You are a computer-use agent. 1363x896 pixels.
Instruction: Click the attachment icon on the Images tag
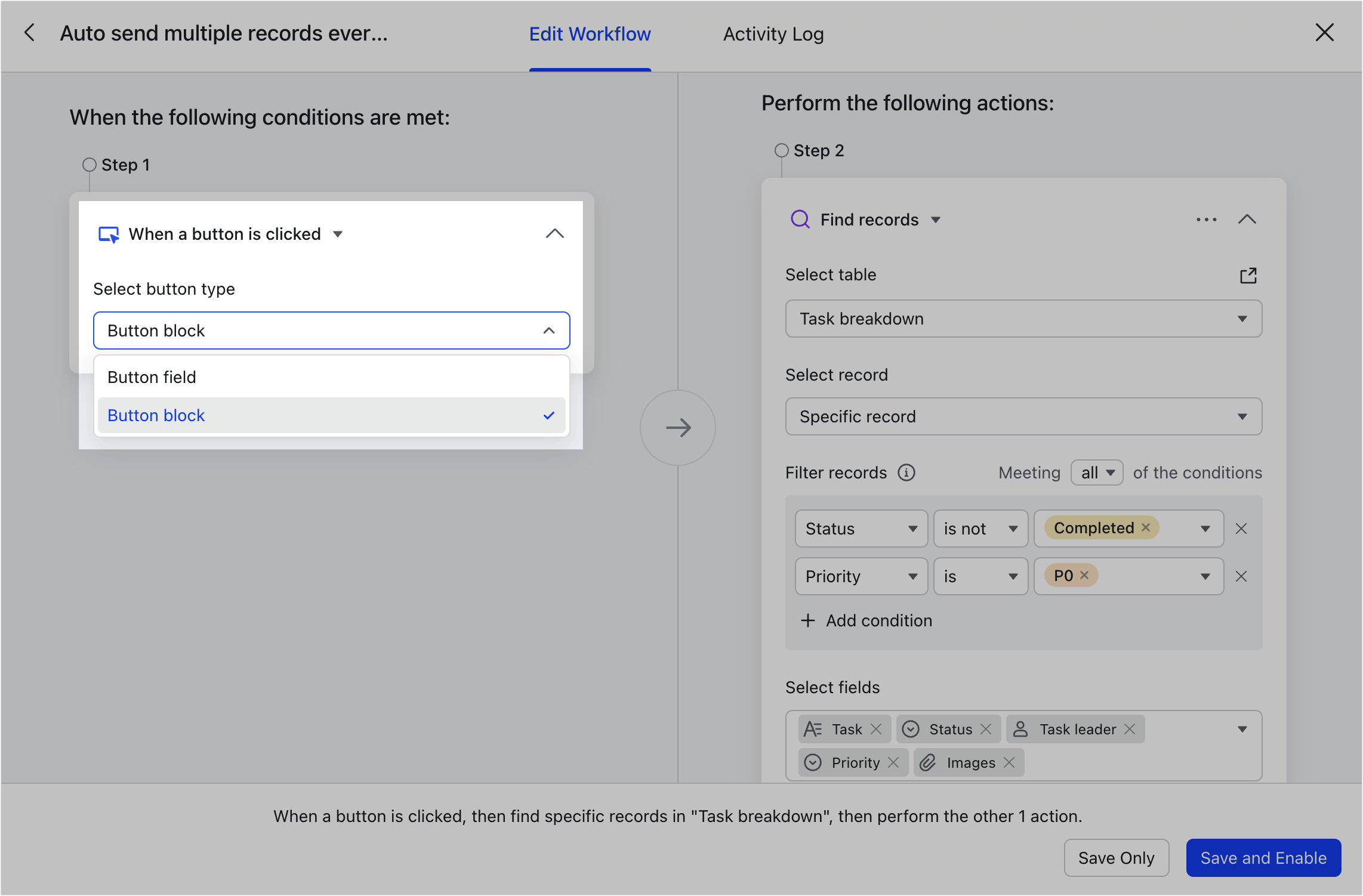point(927,762)
